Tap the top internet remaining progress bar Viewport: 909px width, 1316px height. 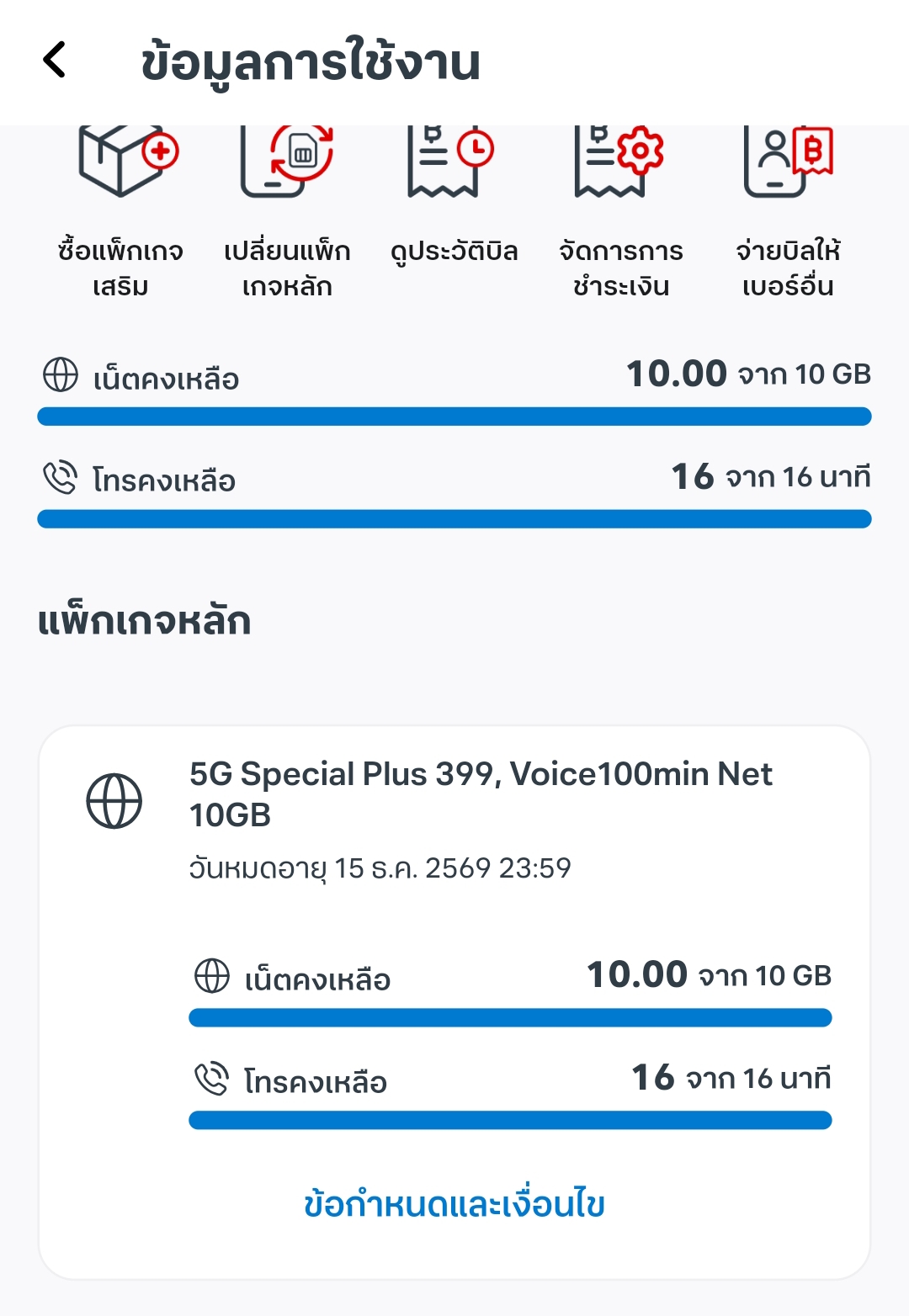(x=454, y=417)
